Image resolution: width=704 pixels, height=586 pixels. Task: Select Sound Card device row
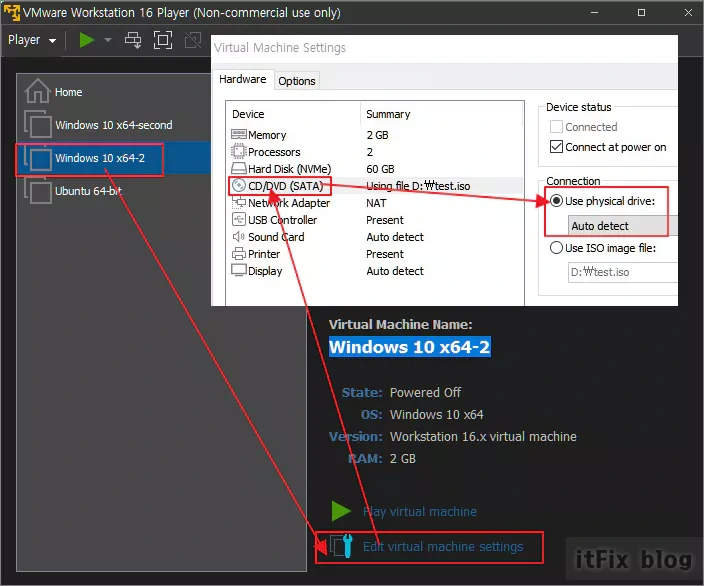375,237
